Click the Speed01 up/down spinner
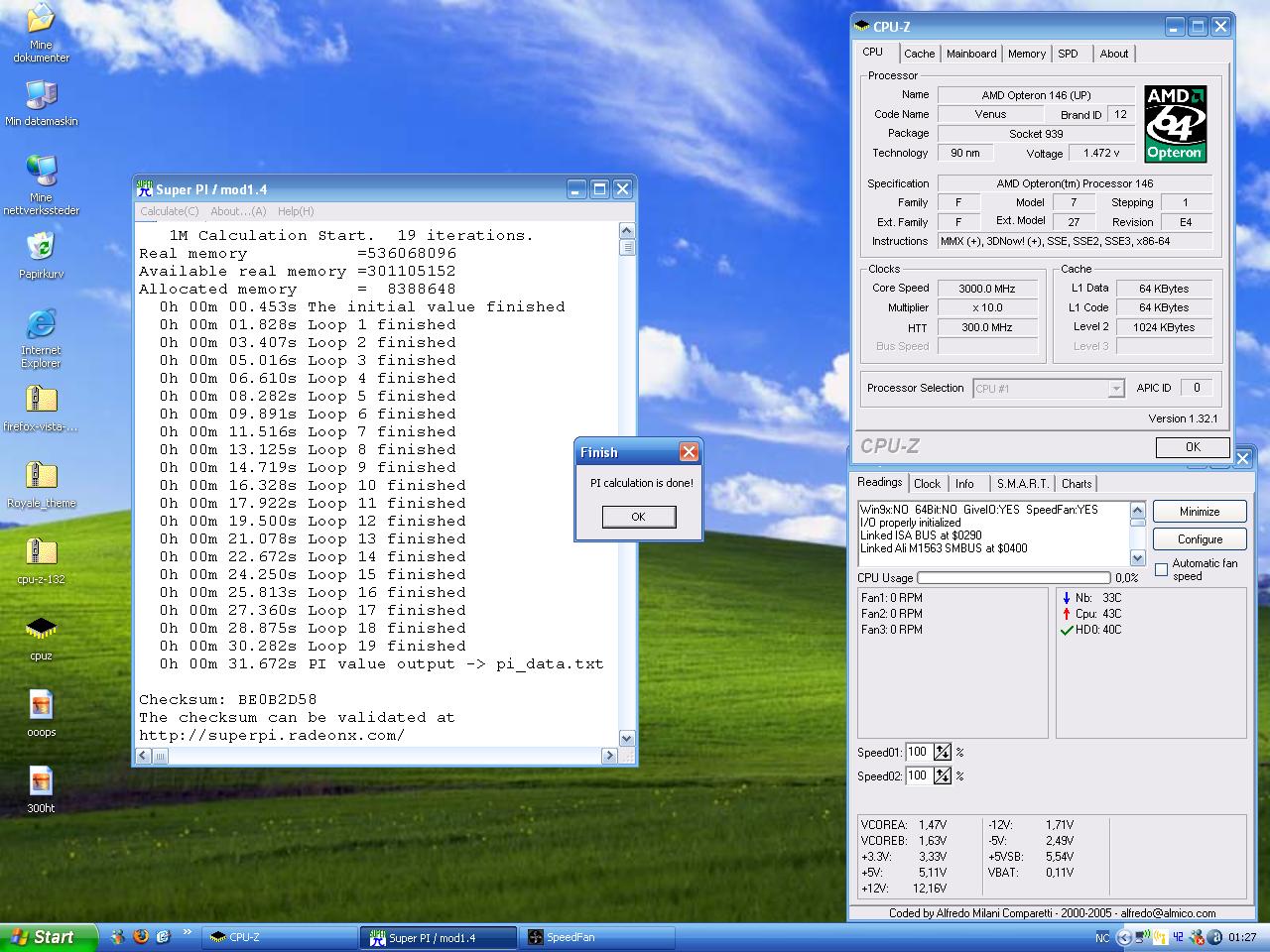Screen dimensions: 1270x952 [942, 753]
